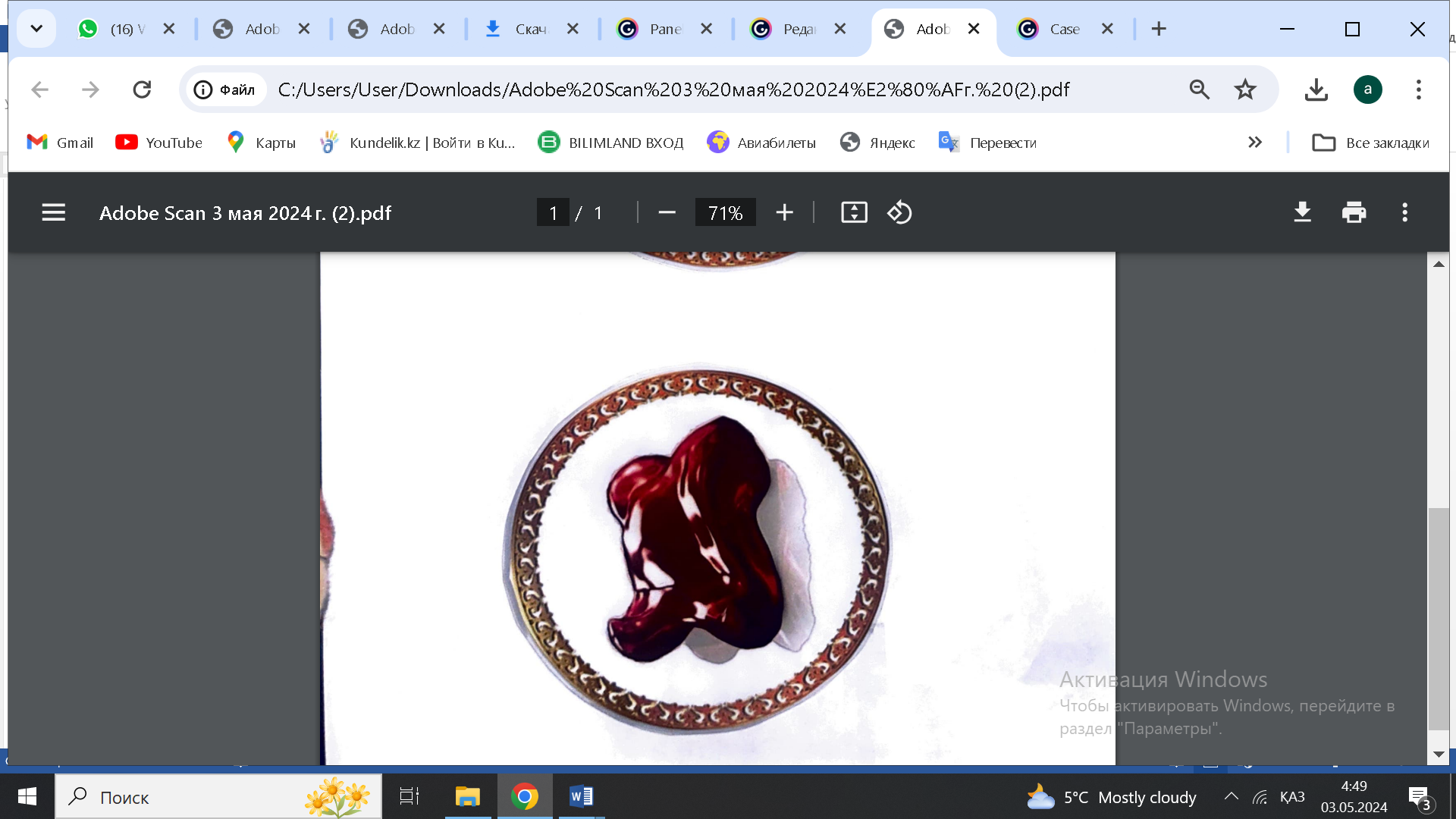Show more bookmarks with double chevron
Screen dimensions: 1456x819
point(1255,143)
